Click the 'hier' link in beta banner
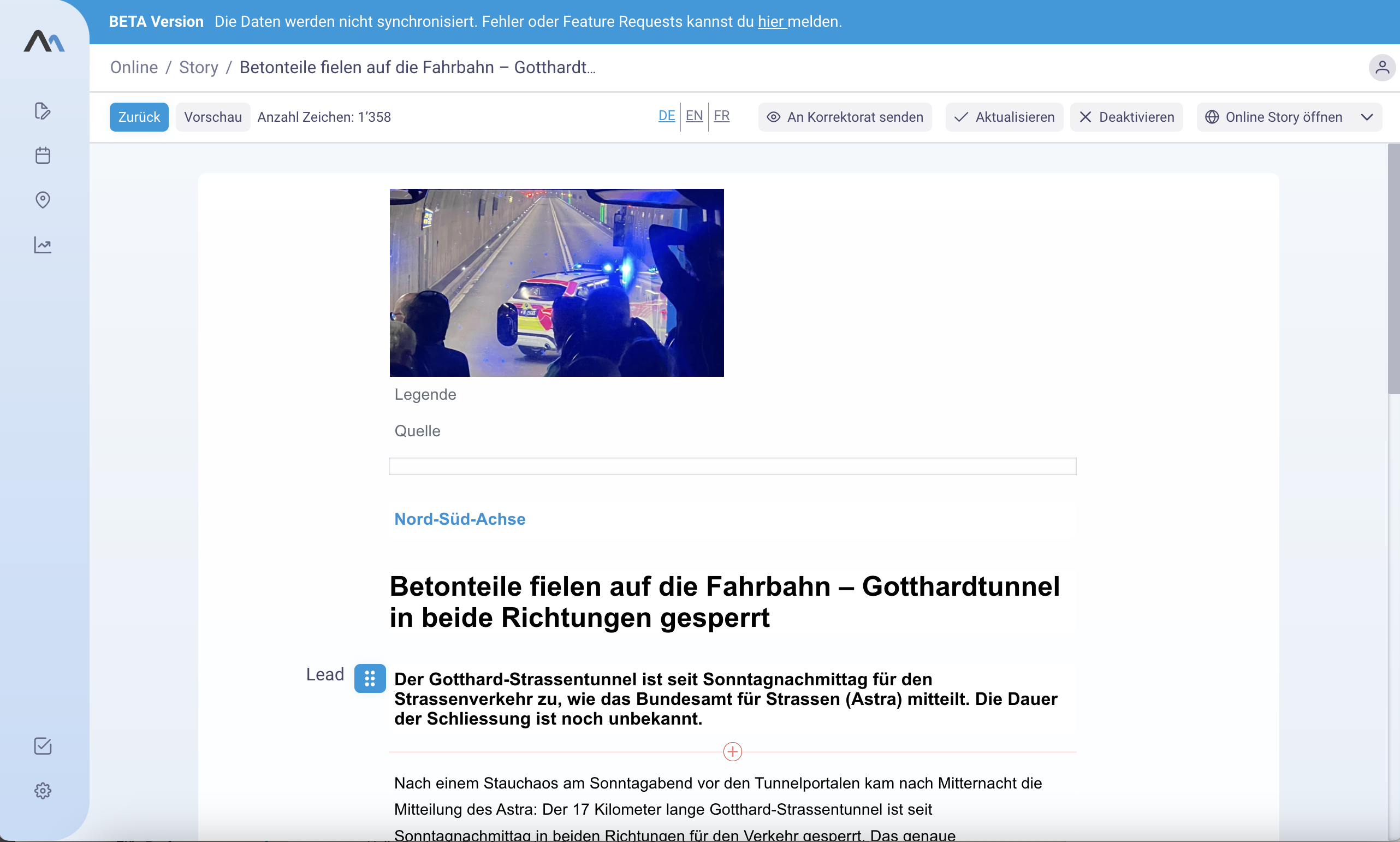Image resolution: width=1400 pixels, height=842 pixels. (x=771, y=21)
